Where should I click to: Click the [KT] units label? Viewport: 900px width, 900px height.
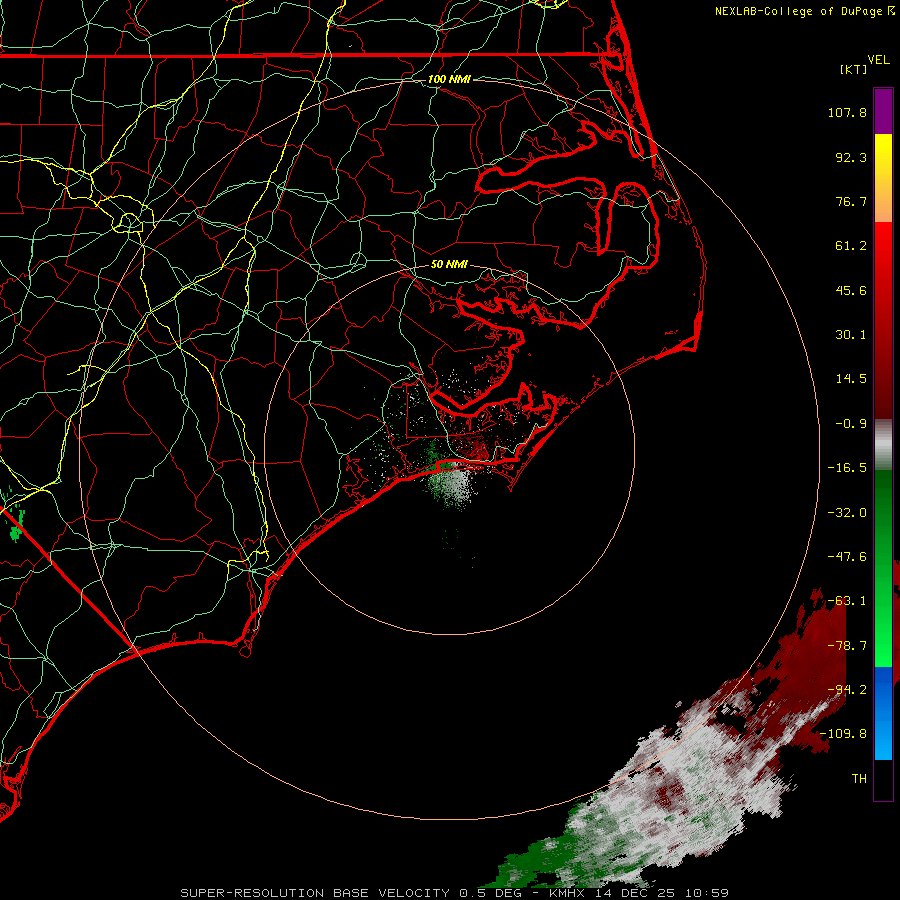(853, 69)
